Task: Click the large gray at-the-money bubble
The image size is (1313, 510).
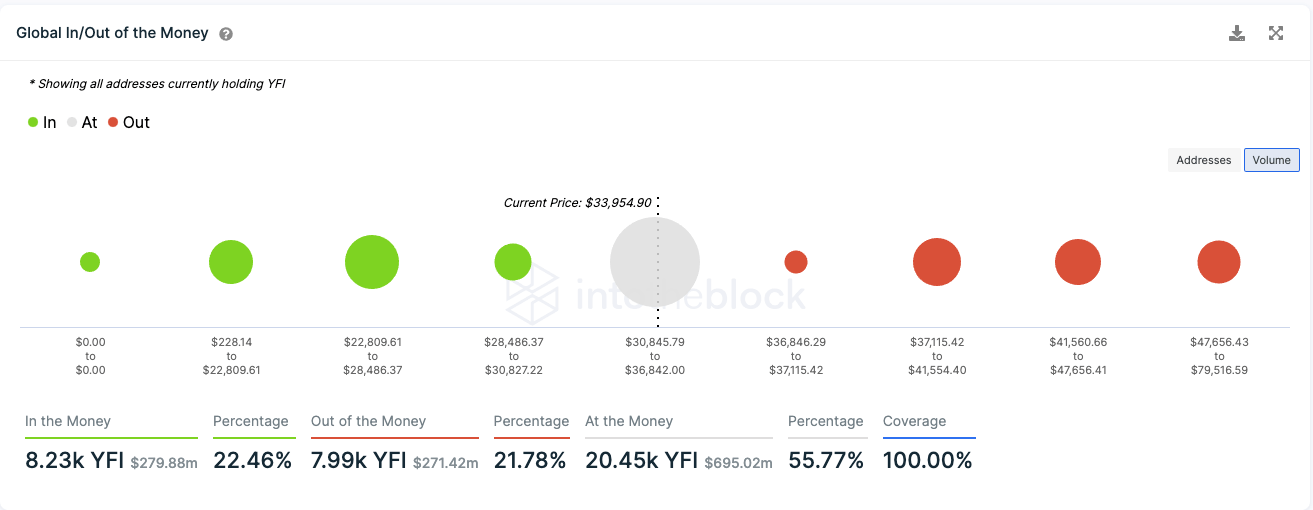Action: pyautogui.click(x=654, y=262)
